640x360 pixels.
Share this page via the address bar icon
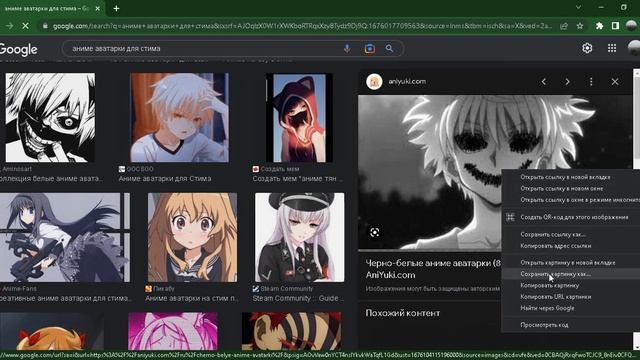pyautogui.click(x=564, y=26)
